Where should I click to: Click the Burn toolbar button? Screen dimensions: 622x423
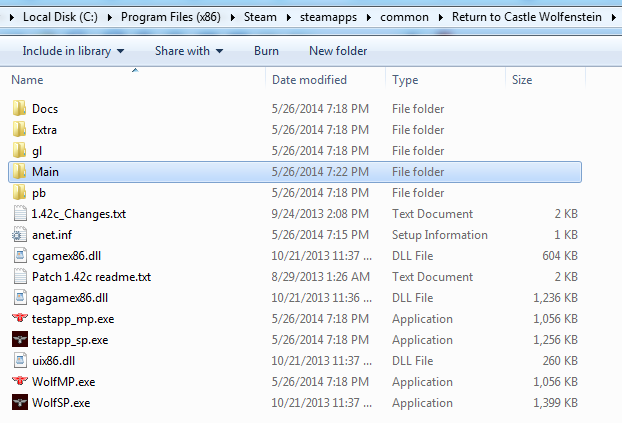point(266,51)
